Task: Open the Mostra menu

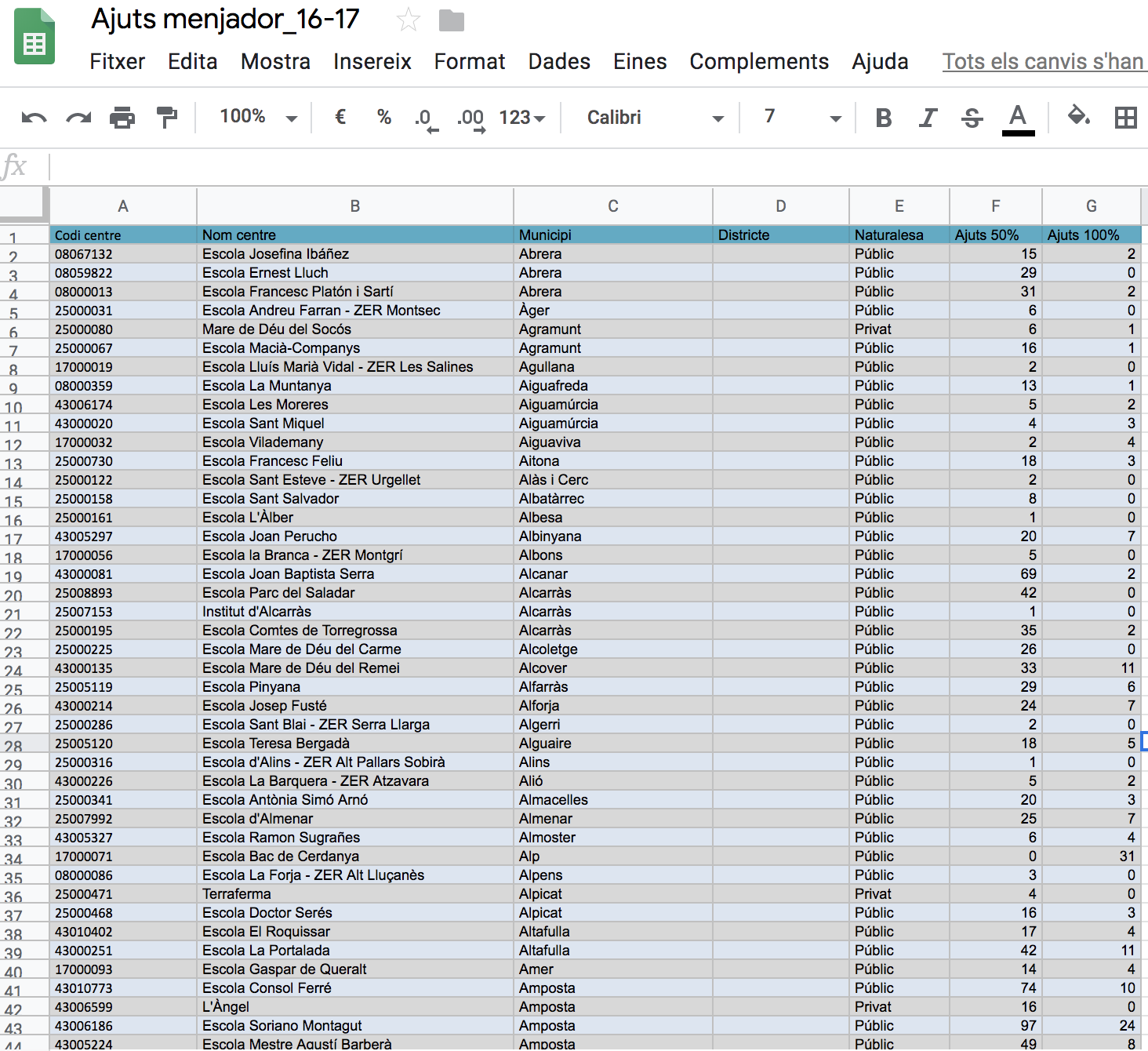Action: pyautogui.click(x=275, y=61)
